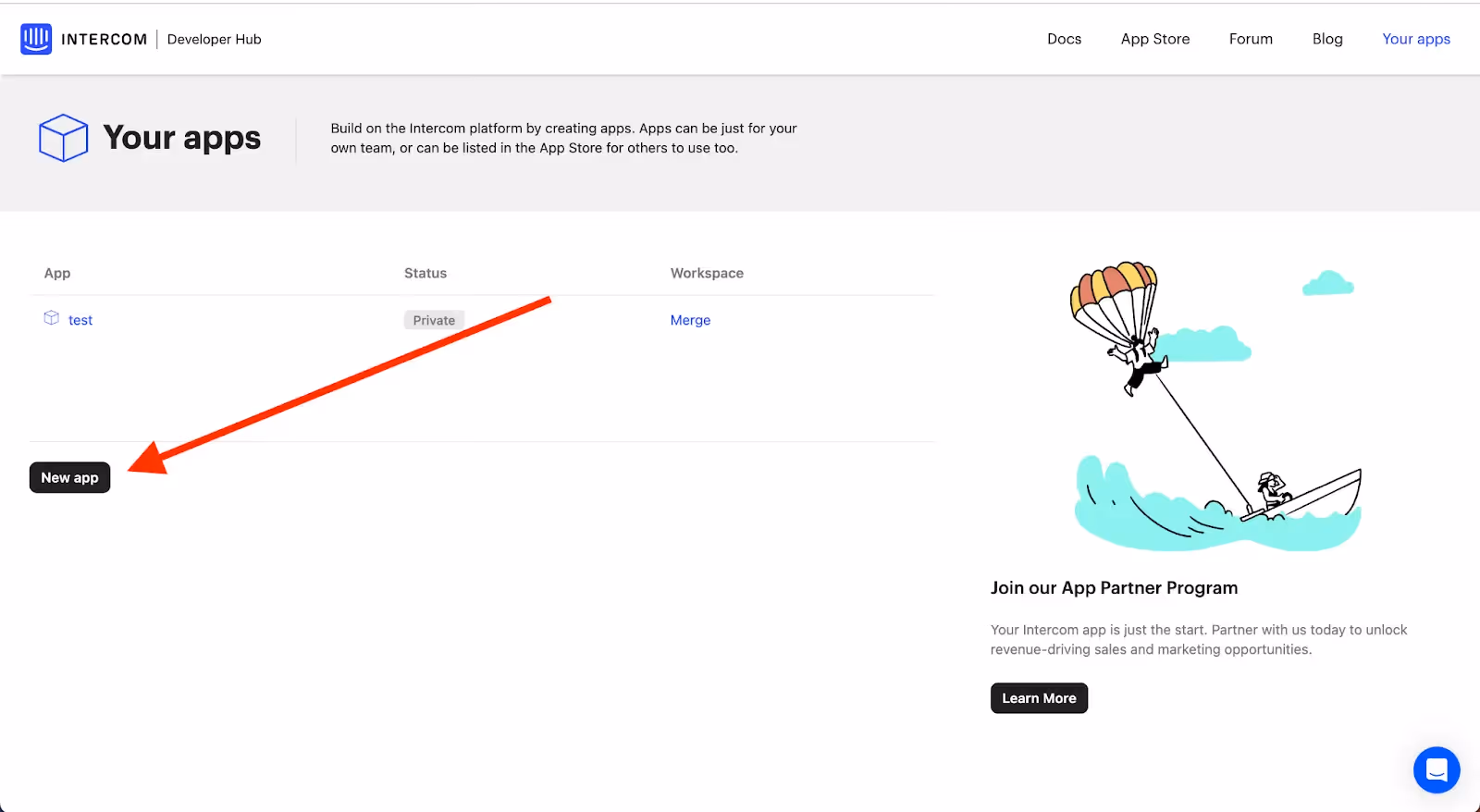Click the Status column header
This screenshot has height=812, width=1480.
tap(425, 273)
